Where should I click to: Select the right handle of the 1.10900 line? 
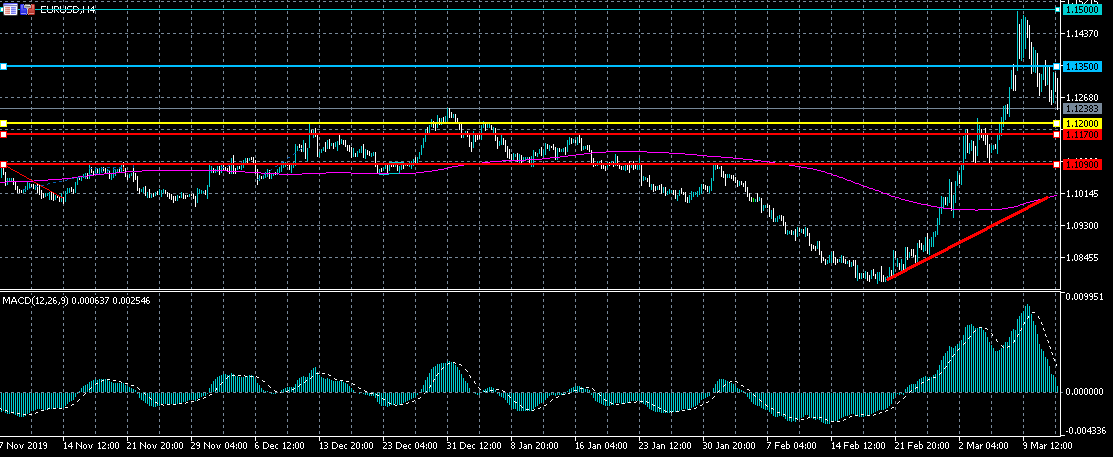[x=1057, y=164]
